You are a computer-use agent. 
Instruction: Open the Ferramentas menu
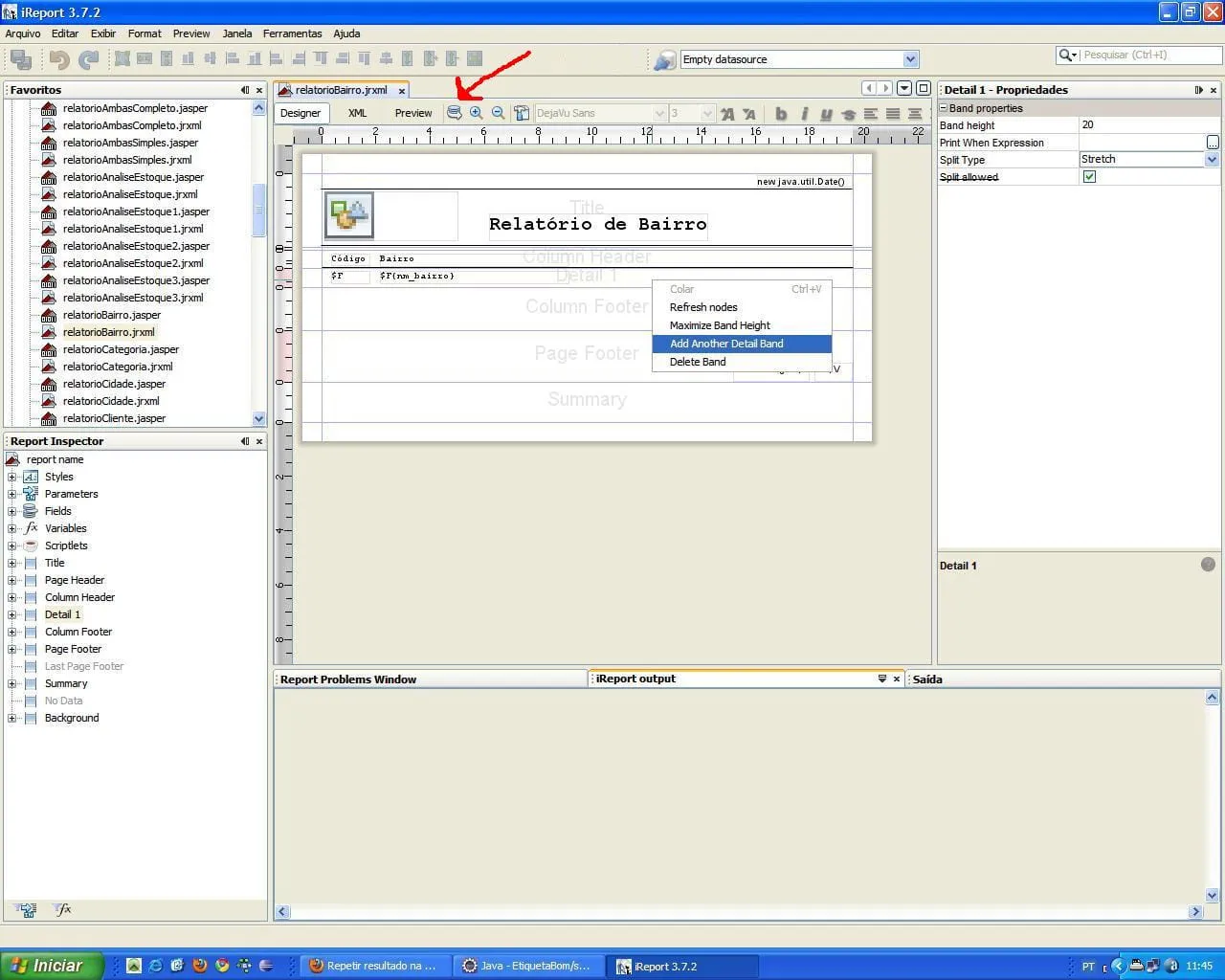tap(292, 33)
